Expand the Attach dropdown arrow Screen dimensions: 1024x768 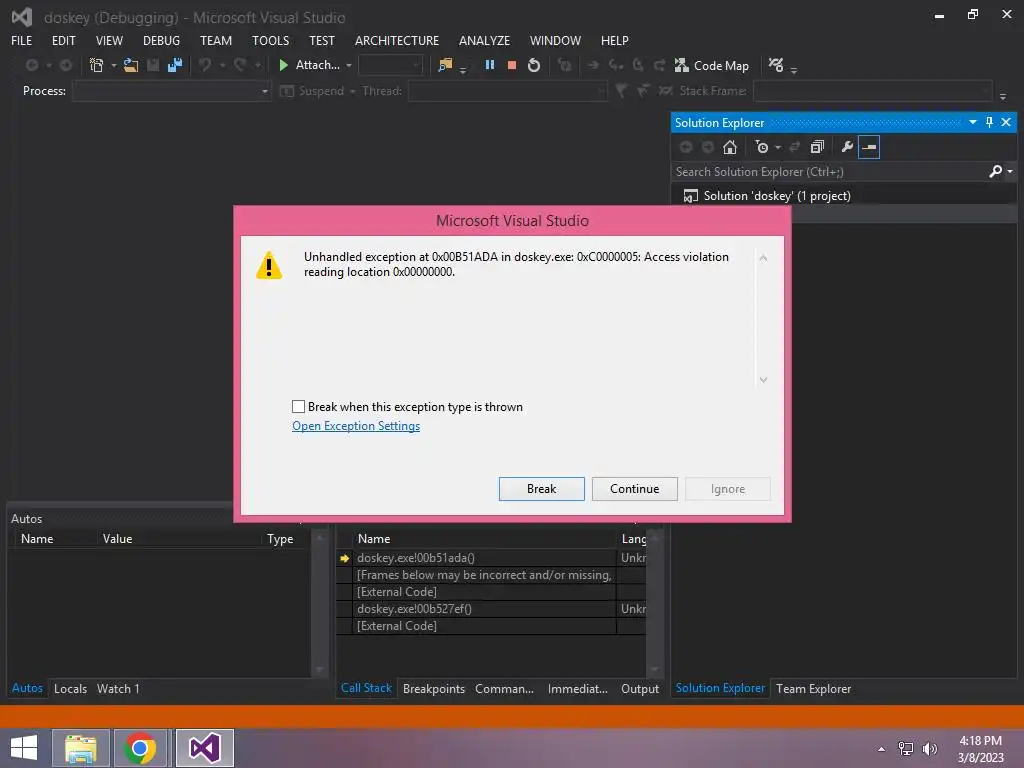point(349,65)
